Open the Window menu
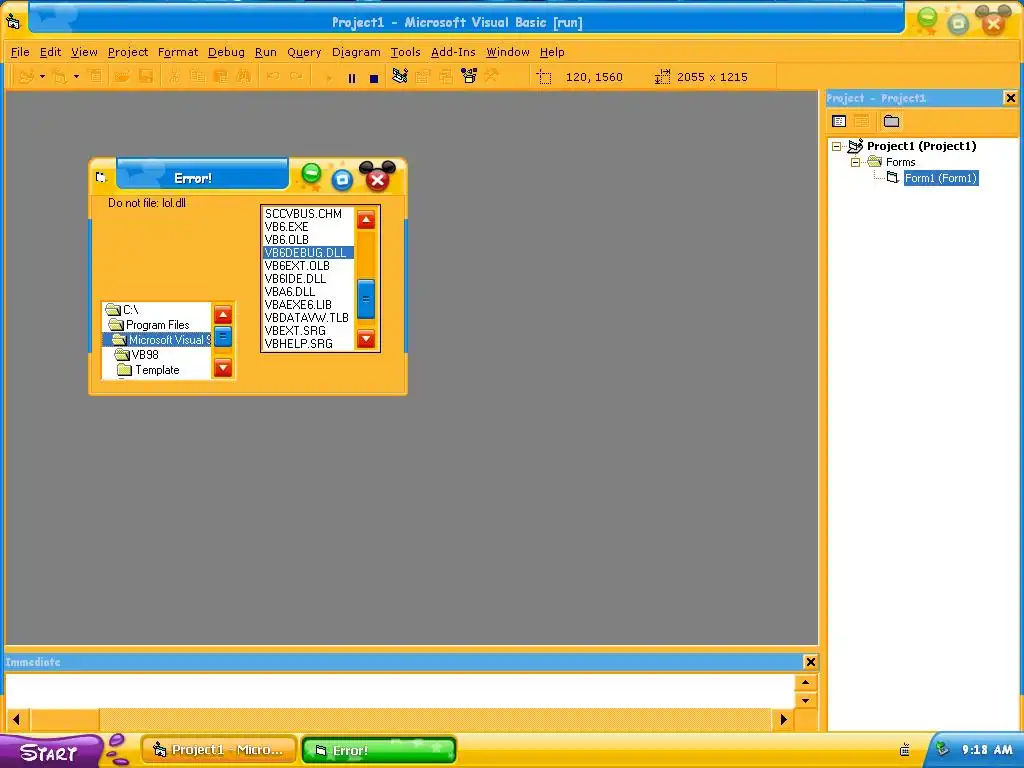This screenshot has height=768, width=1024. pyautogui.click(x=507, y=52)
